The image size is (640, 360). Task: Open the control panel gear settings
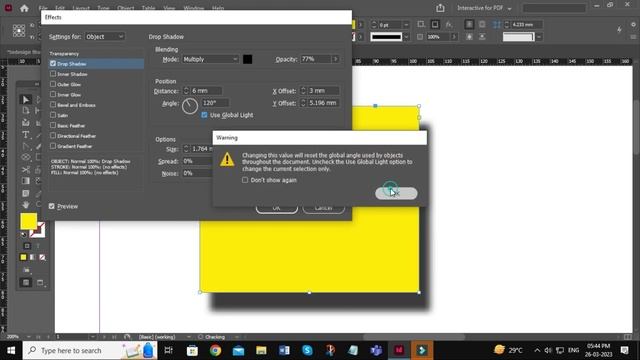tap(633, 24)
